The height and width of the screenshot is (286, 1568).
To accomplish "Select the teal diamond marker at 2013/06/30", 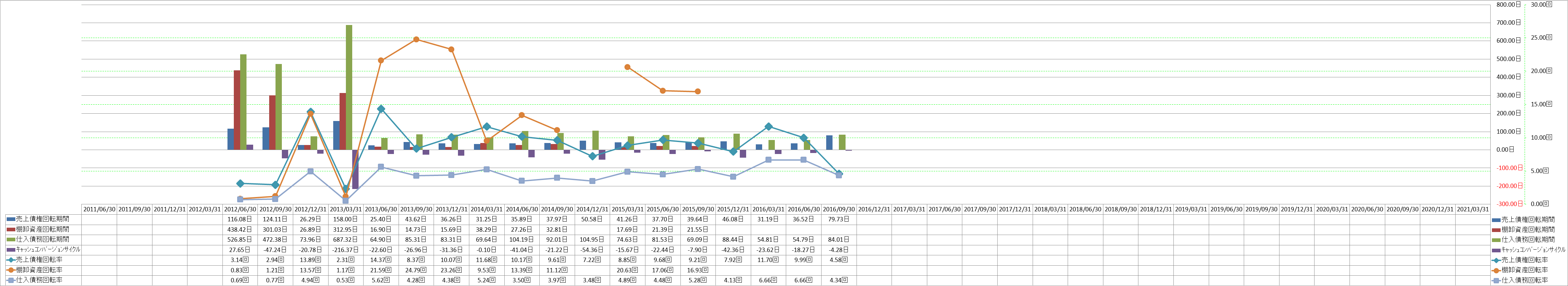I will pos(381,109).
